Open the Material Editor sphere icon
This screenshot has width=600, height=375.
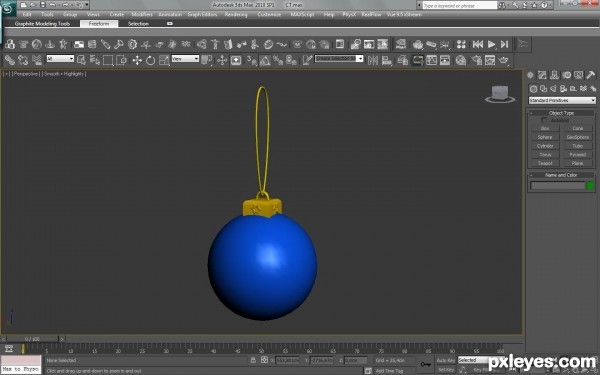[461, 60]
